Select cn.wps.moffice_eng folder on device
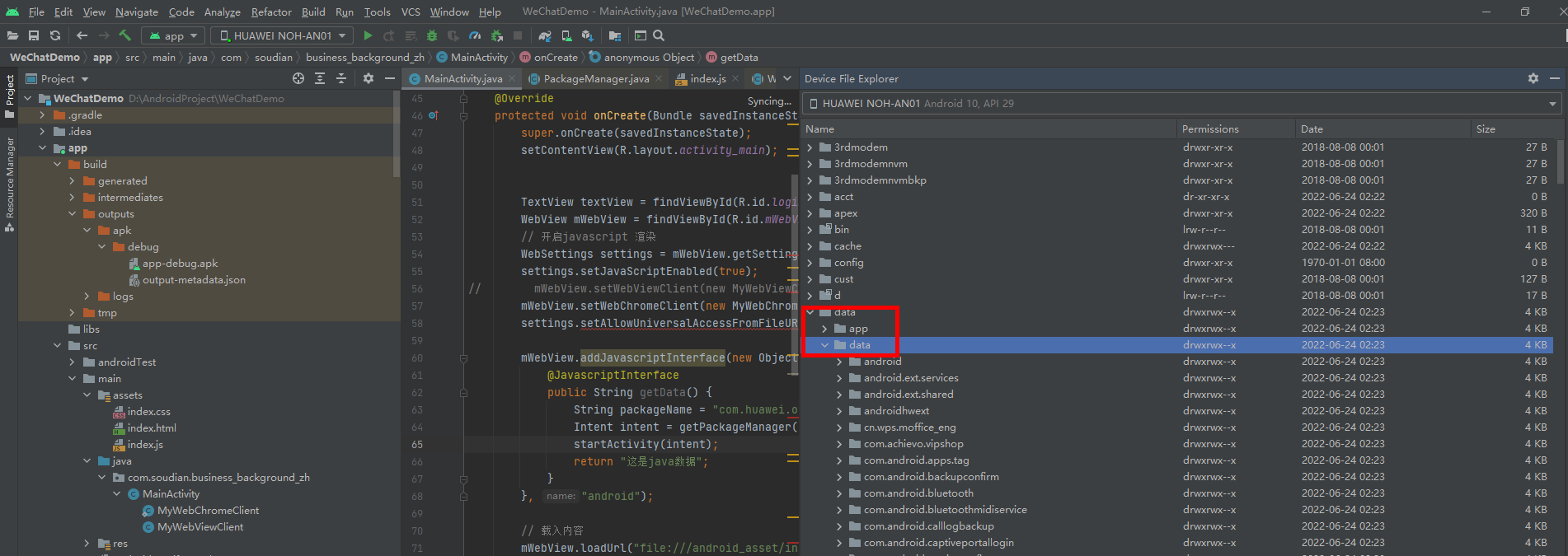Screen dimensions: 1568x556 tap(909, 428)
